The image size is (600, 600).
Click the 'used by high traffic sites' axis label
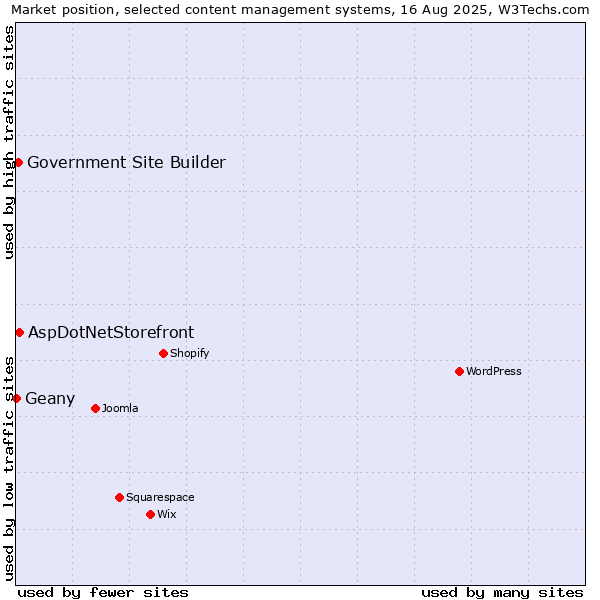pos(8,142)
